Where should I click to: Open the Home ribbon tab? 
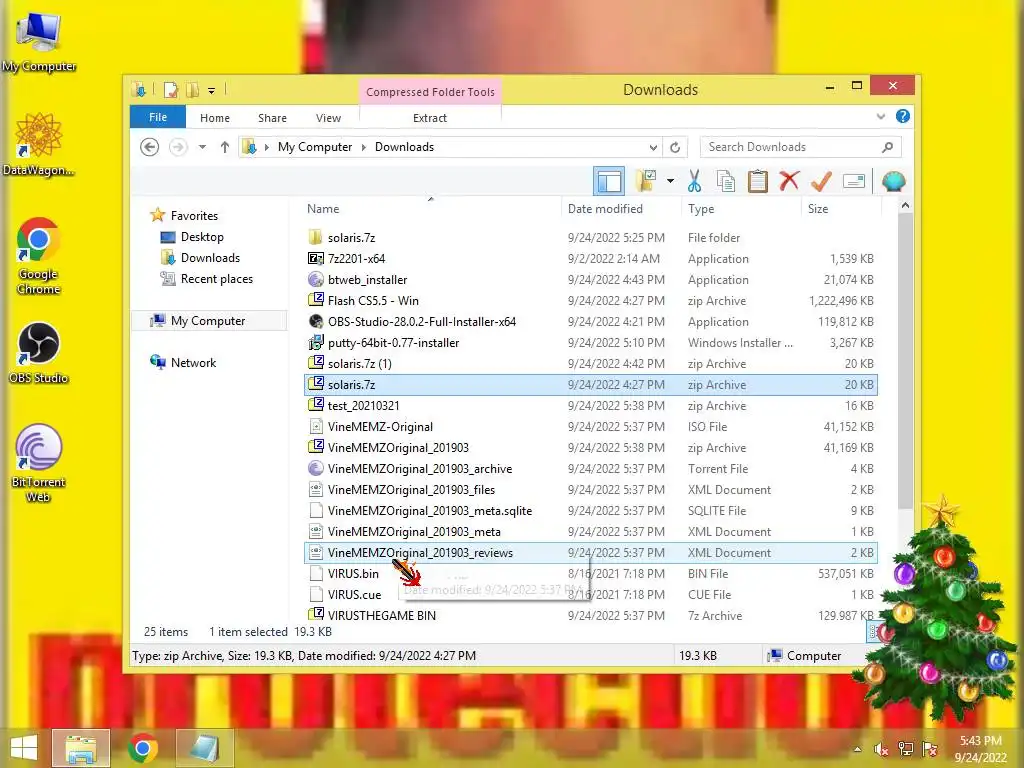pos(215,118)
